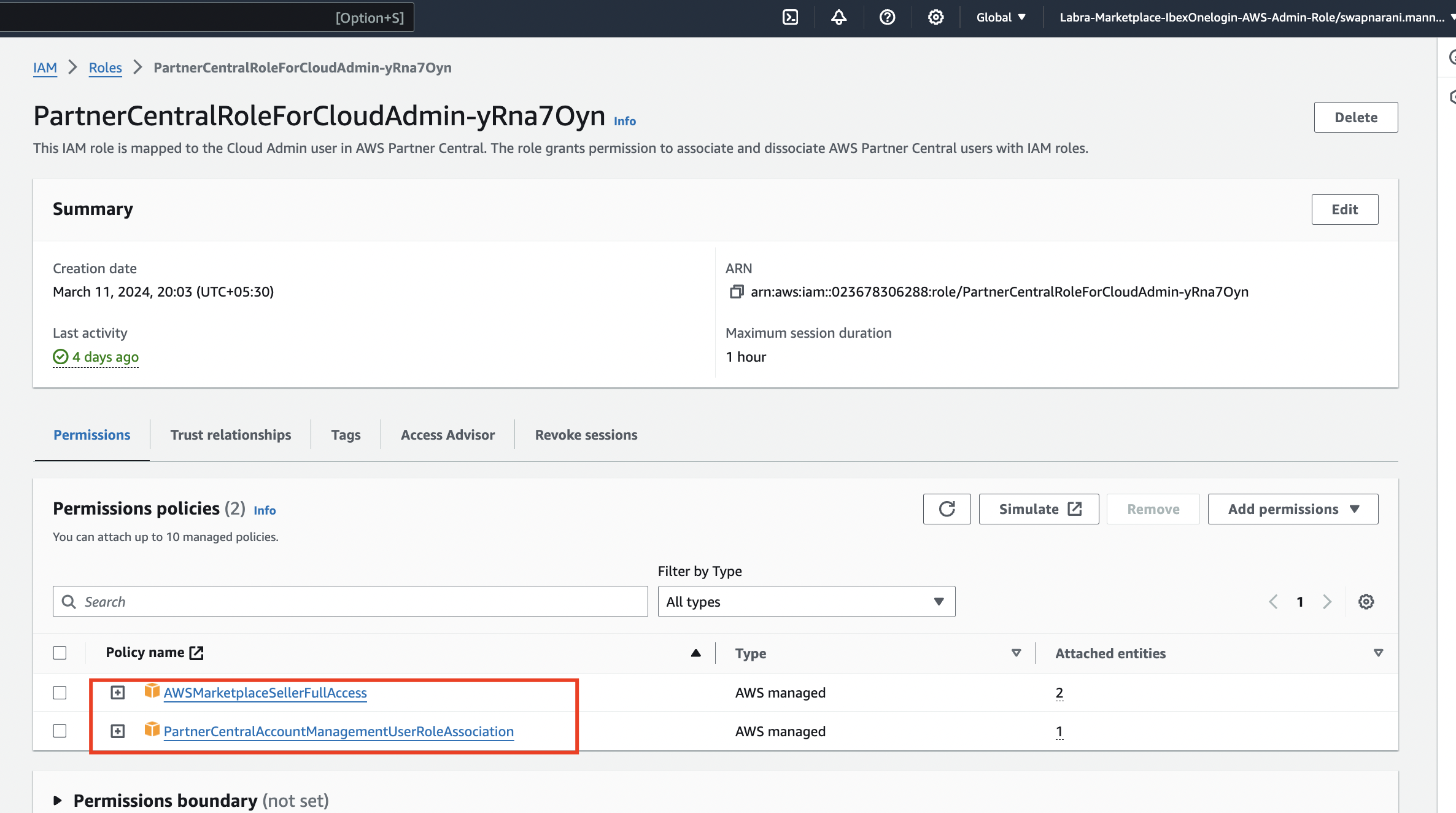The width and height of the screenshot is (1456, 813).
Task: Open the notifications bell icon
Action: point(838,17)
